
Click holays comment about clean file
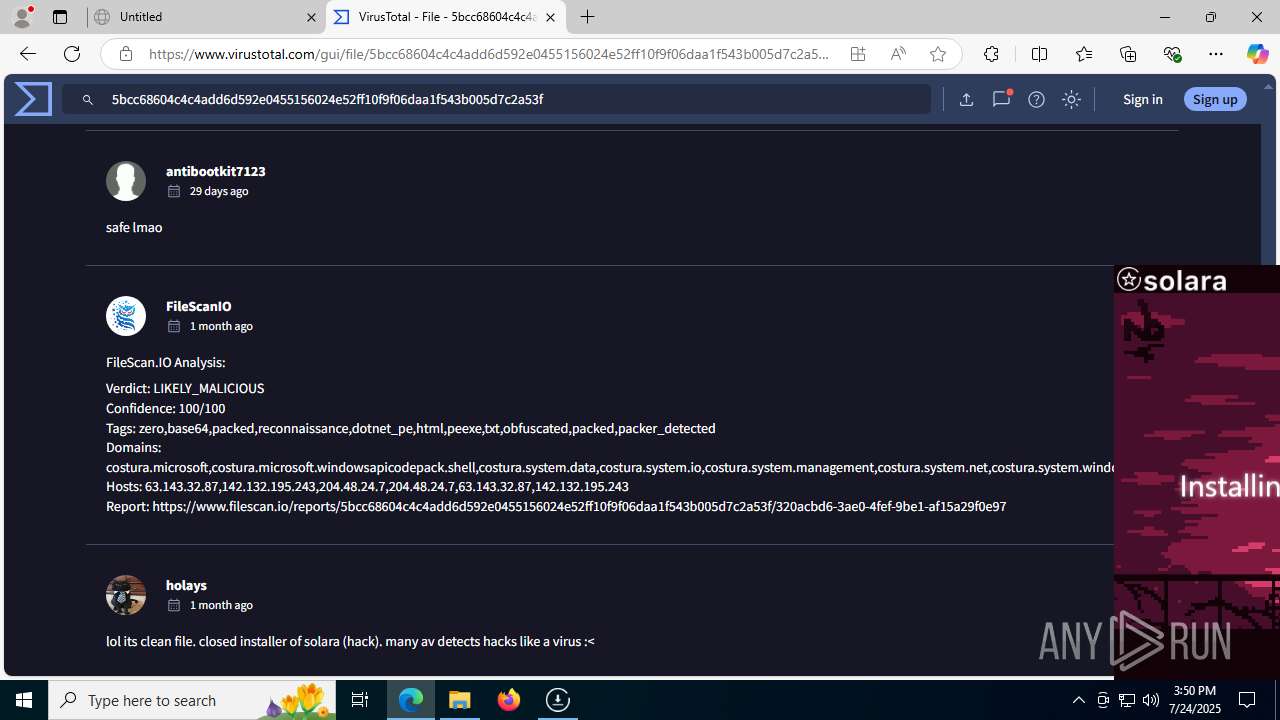tap(350, 641)
